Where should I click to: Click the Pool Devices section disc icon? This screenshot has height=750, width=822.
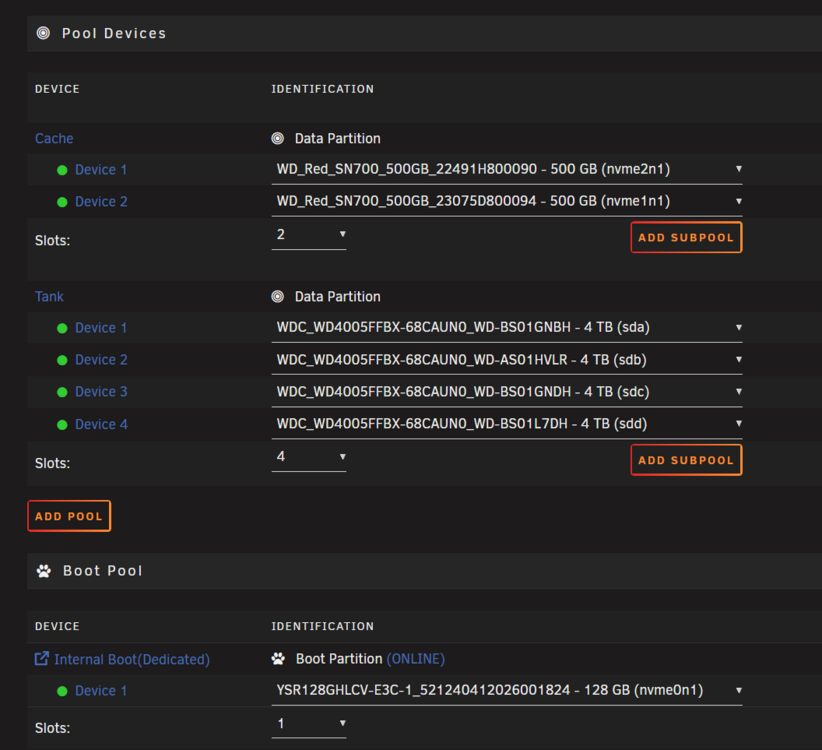[x=43, y=33]
